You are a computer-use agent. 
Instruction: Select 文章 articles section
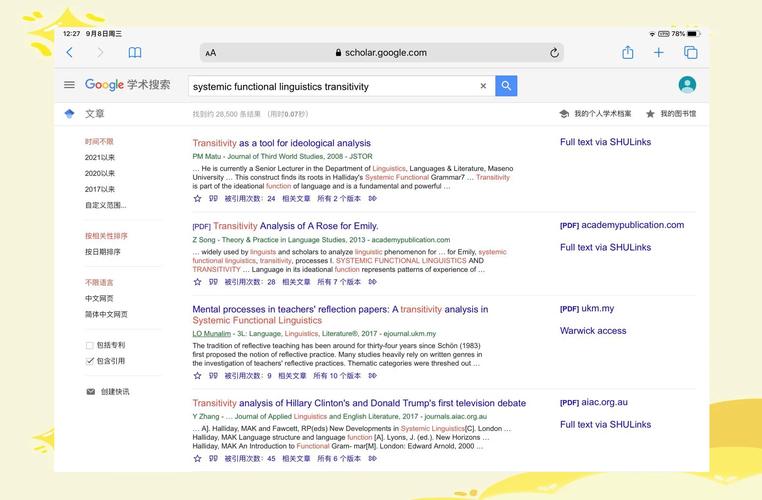tap(95, 114)
